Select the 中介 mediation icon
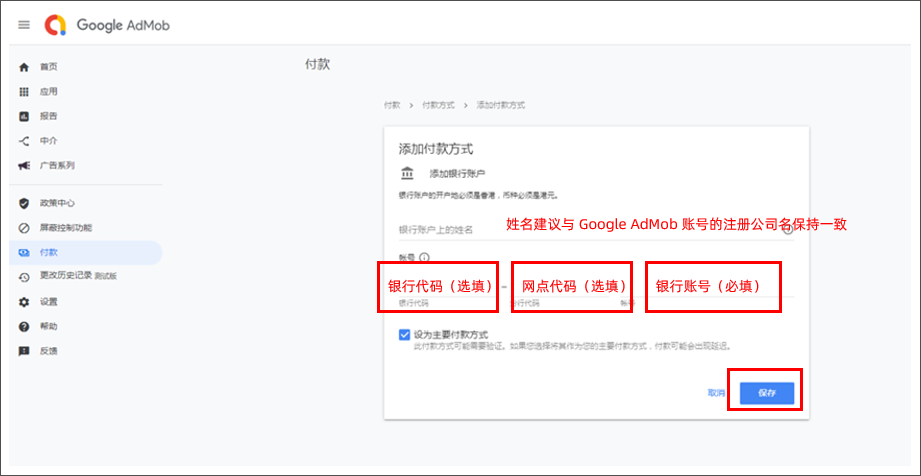The width and height of the screenshot is (921, 476). [x=24, y=141]
